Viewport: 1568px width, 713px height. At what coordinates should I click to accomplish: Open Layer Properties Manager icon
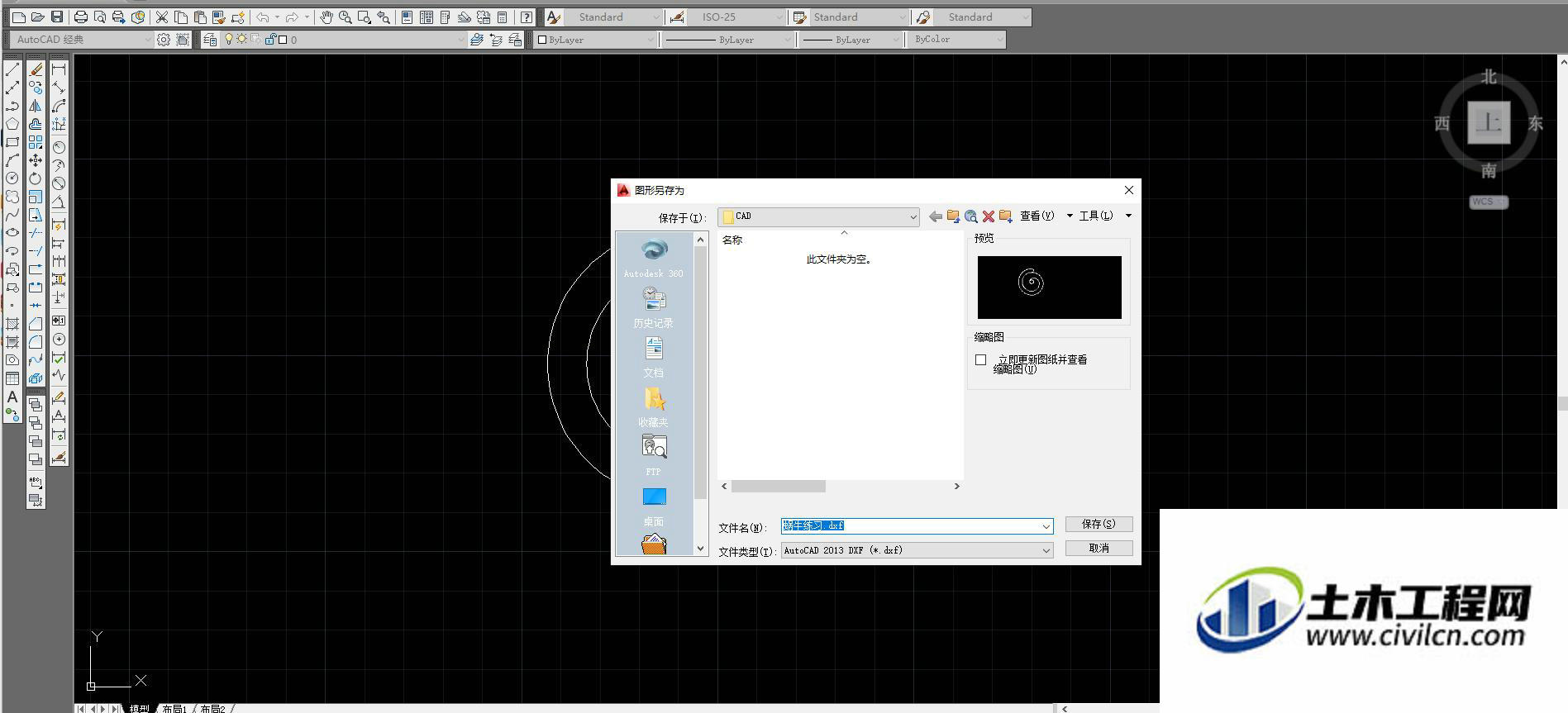210,39
